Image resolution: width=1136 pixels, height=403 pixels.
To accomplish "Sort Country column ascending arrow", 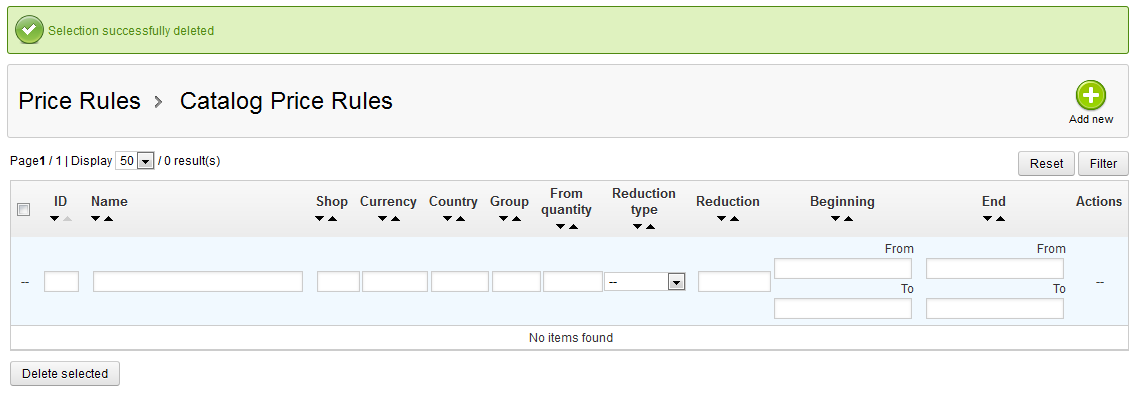I will (x=460, y=219).
